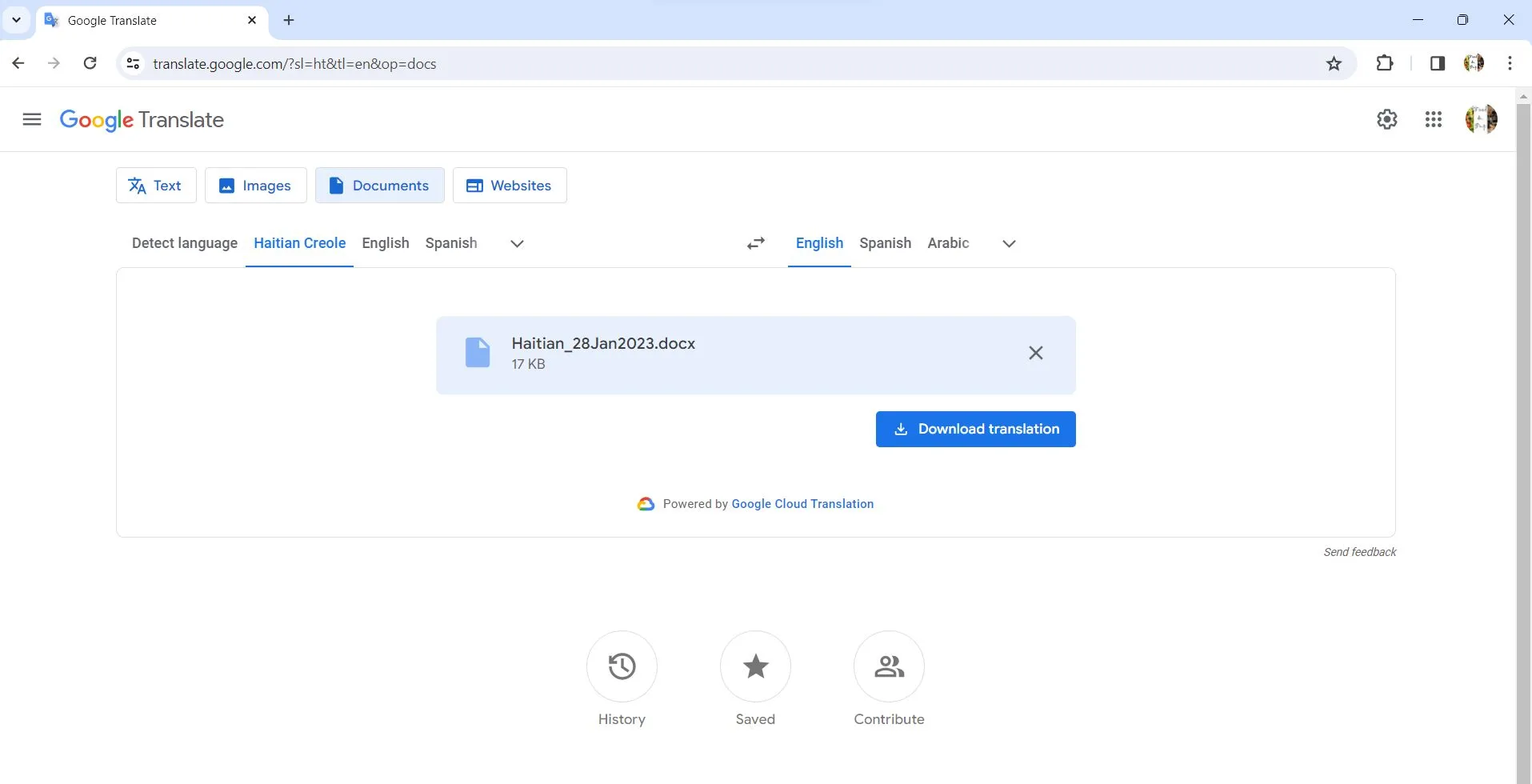Open the tab search dropdown arrow

15,19
